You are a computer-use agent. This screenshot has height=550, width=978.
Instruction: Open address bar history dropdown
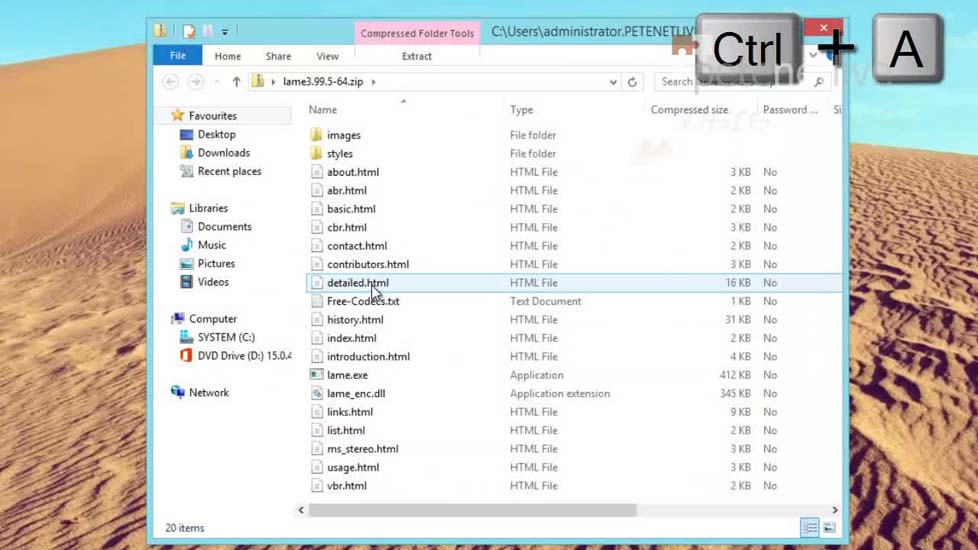click(613, 82)
